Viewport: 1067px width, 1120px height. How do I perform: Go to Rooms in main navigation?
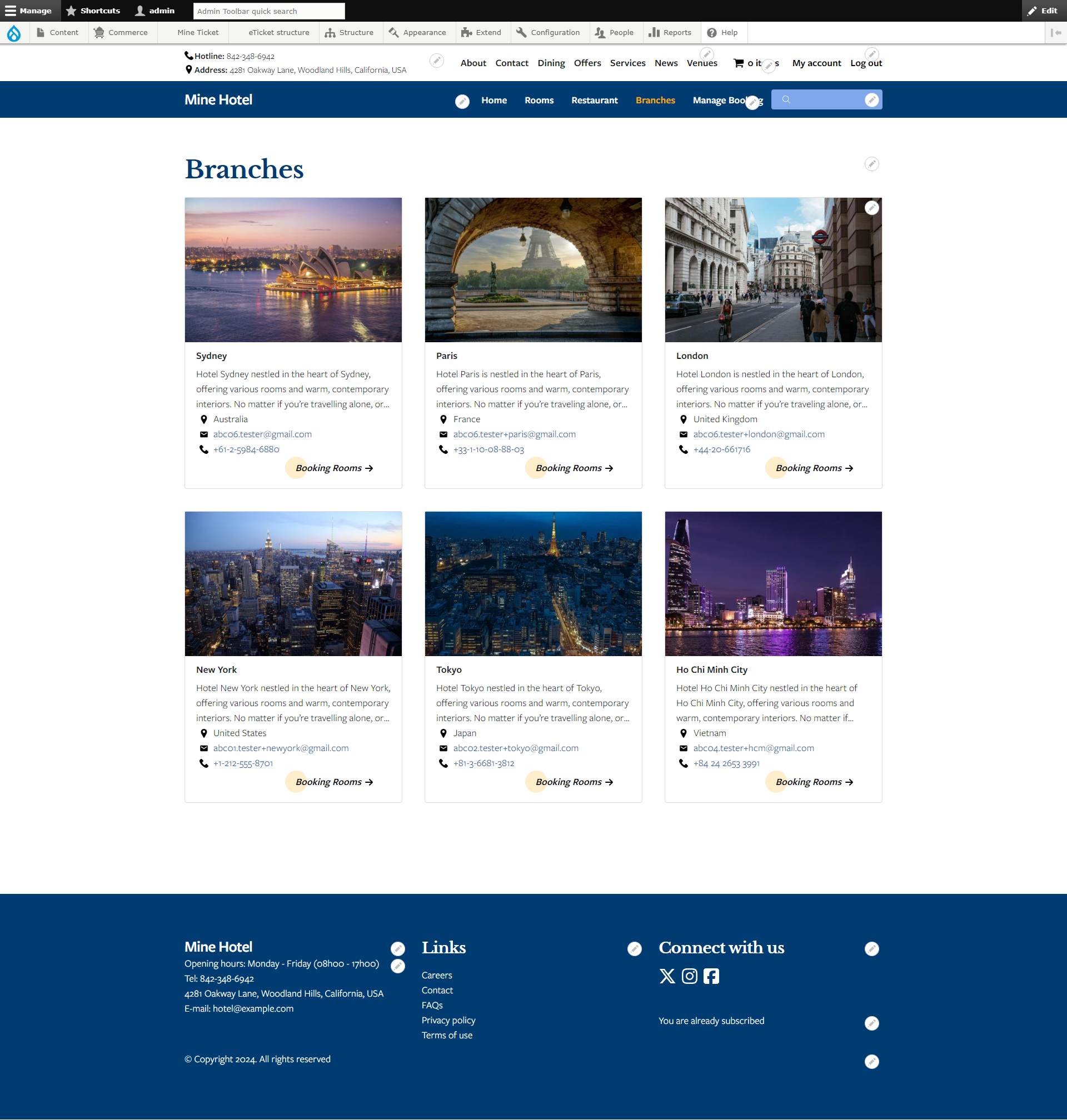pyautogui.click(x=539, y=101)
